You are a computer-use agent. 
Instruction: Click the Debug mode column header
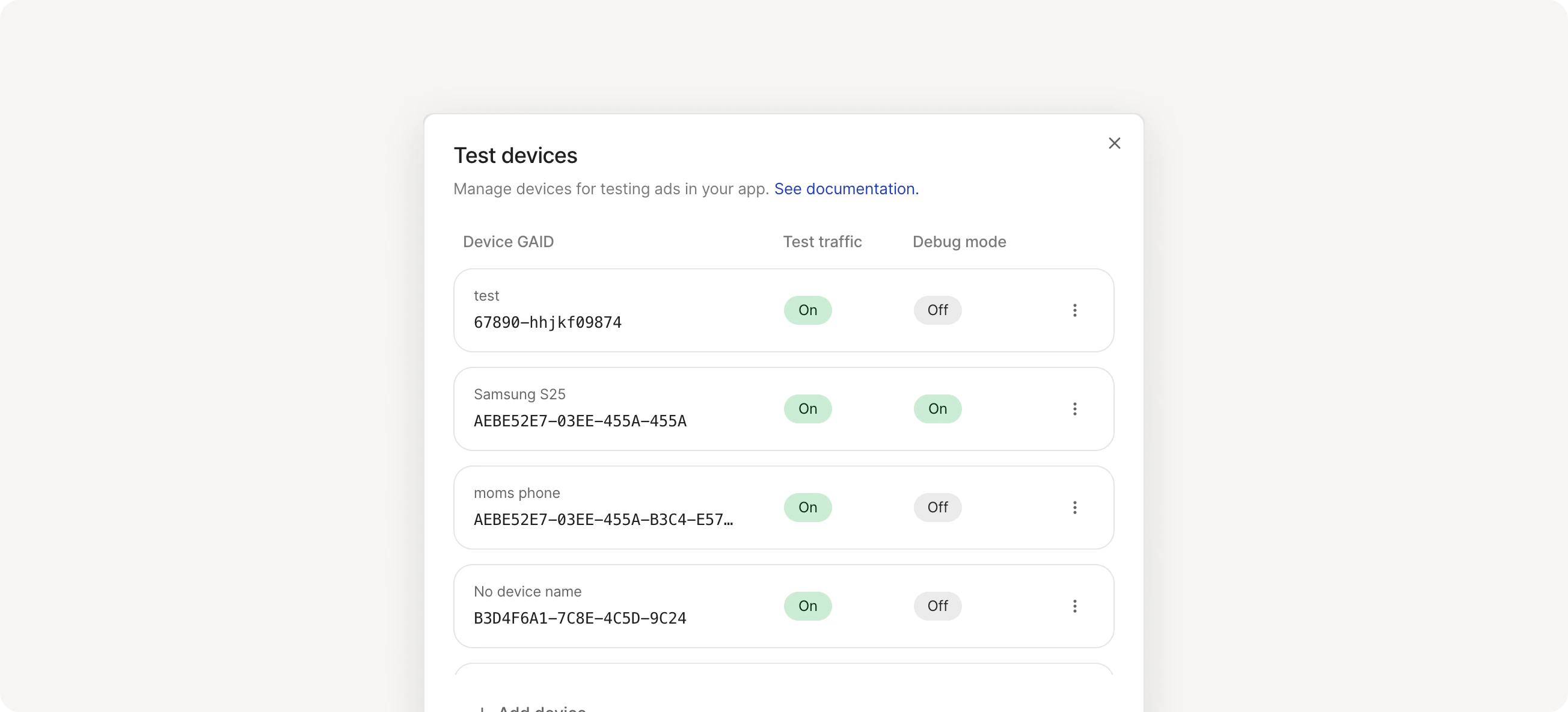(959, 241)
